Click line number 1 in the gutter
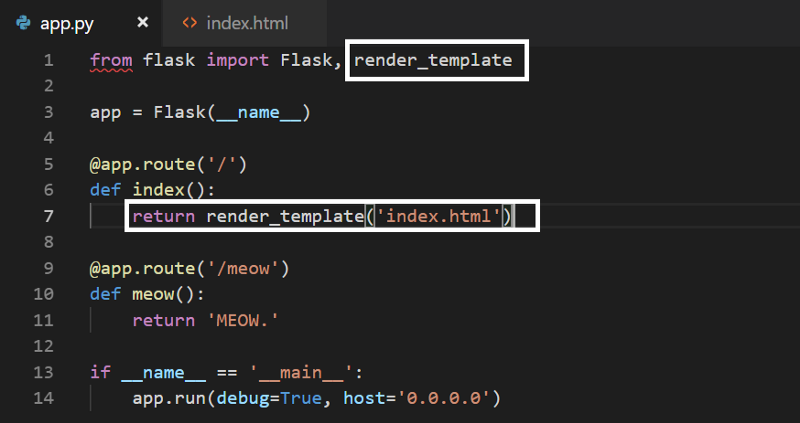 [48, 60]
